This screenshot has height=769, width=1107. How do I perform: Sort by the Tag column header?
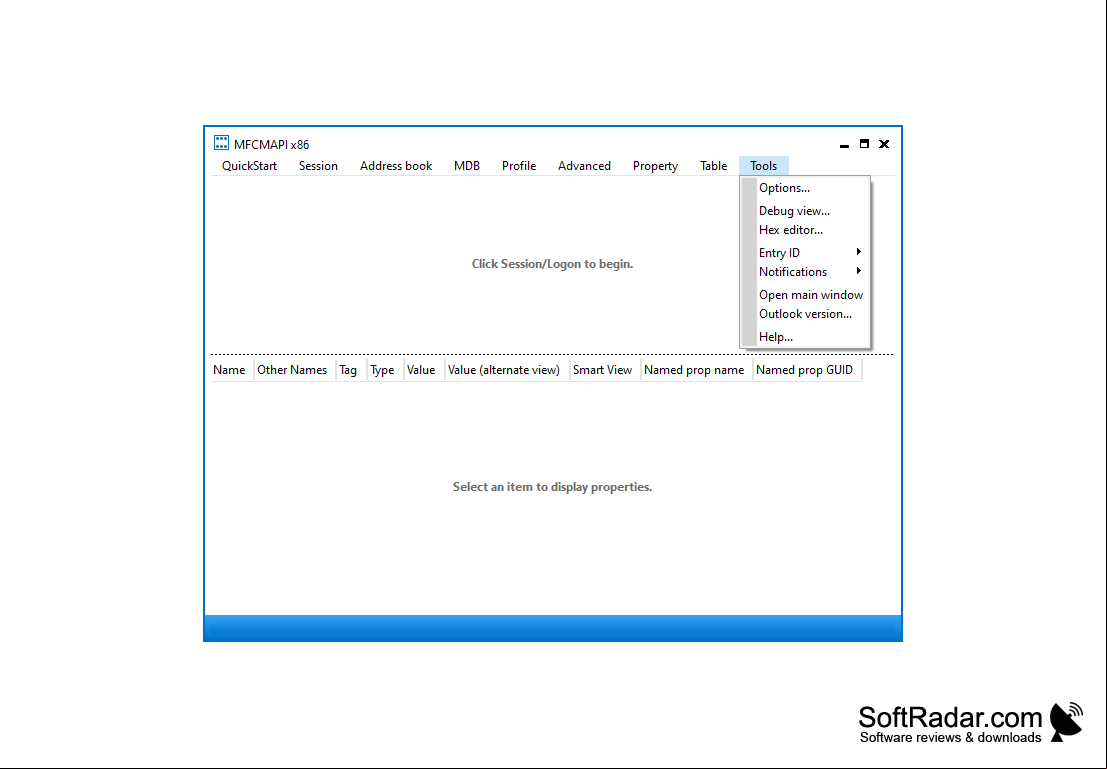coord(351,369)
